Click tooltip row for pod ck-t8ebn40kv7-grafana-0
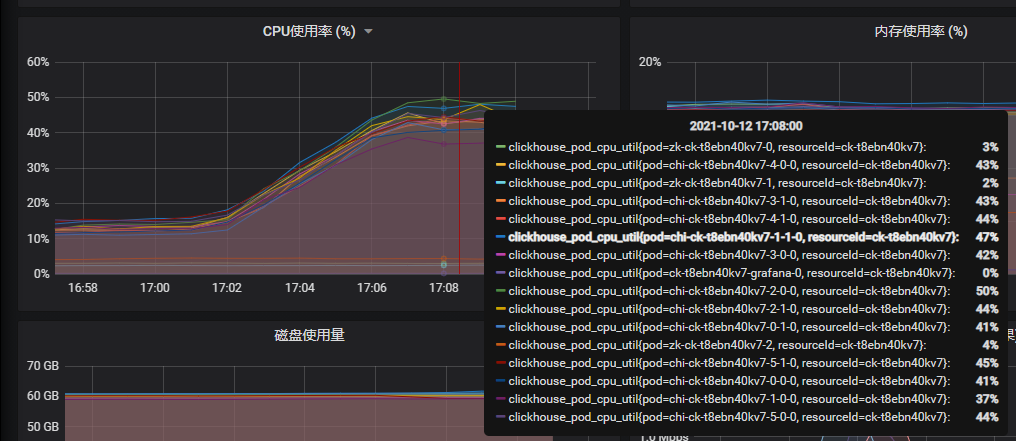 pyautogui.click(x=746, y=273)
